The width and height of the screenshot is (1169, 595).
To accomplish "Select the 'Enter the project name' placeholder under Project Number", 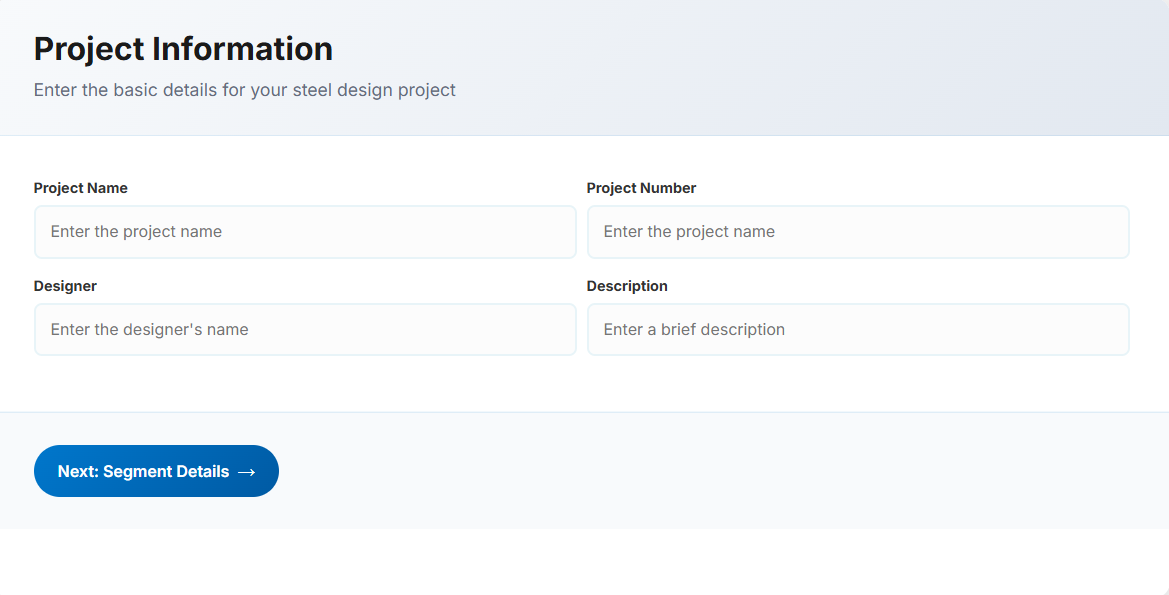I will pyautogui.click(x=688, y=231).
